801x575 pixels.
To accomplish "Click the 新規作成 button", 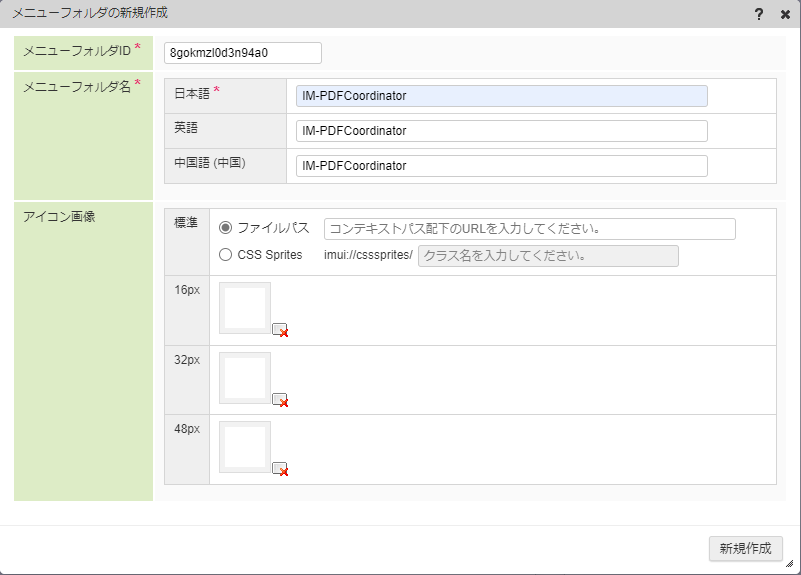I will 745,549.
